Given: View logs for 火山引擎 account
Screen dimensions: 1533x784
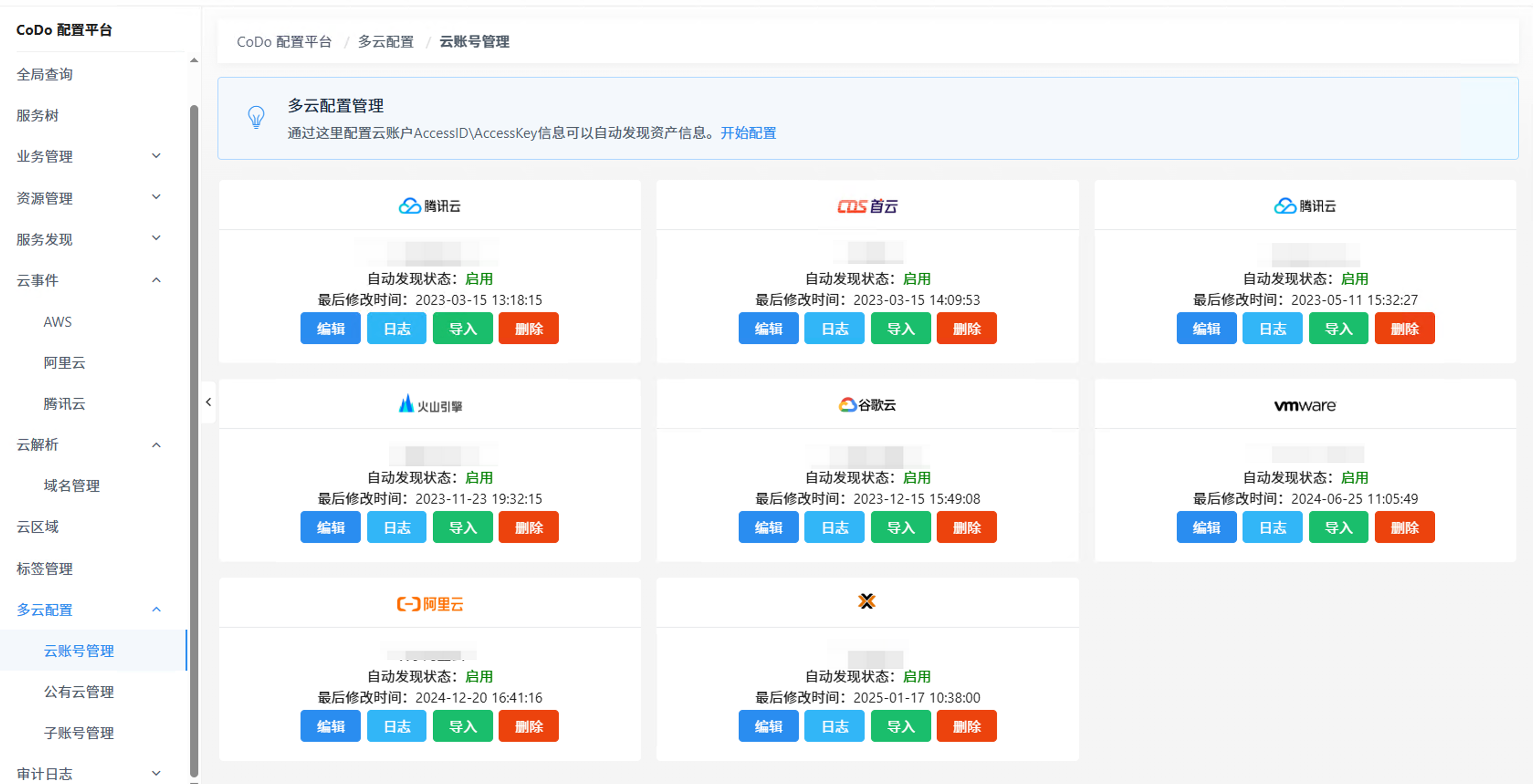Looking at the screenshot, I should 397,527.
